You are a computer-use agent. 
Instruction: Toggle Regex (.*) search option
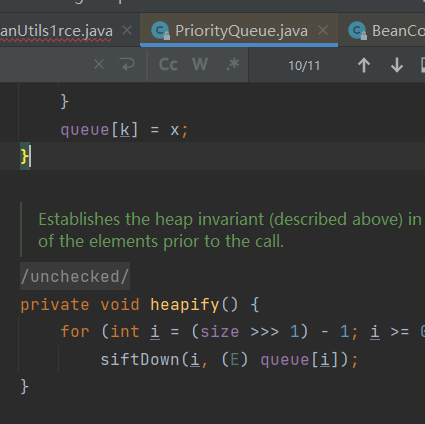(x=233, y=65)
